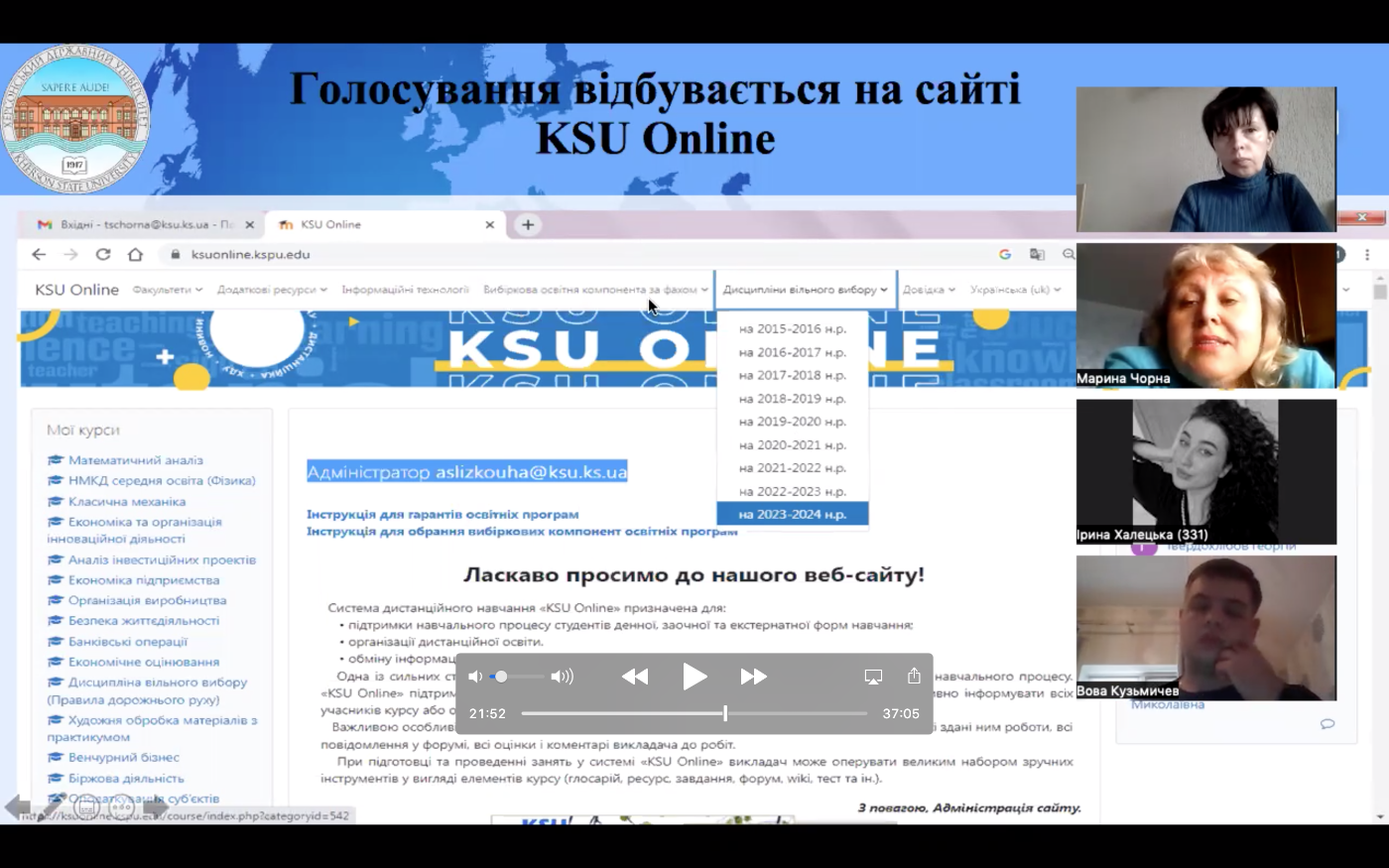Open Інформаційні технології menu item
The height and width of the screenshot is (868, 1389).
click(405, 290)
